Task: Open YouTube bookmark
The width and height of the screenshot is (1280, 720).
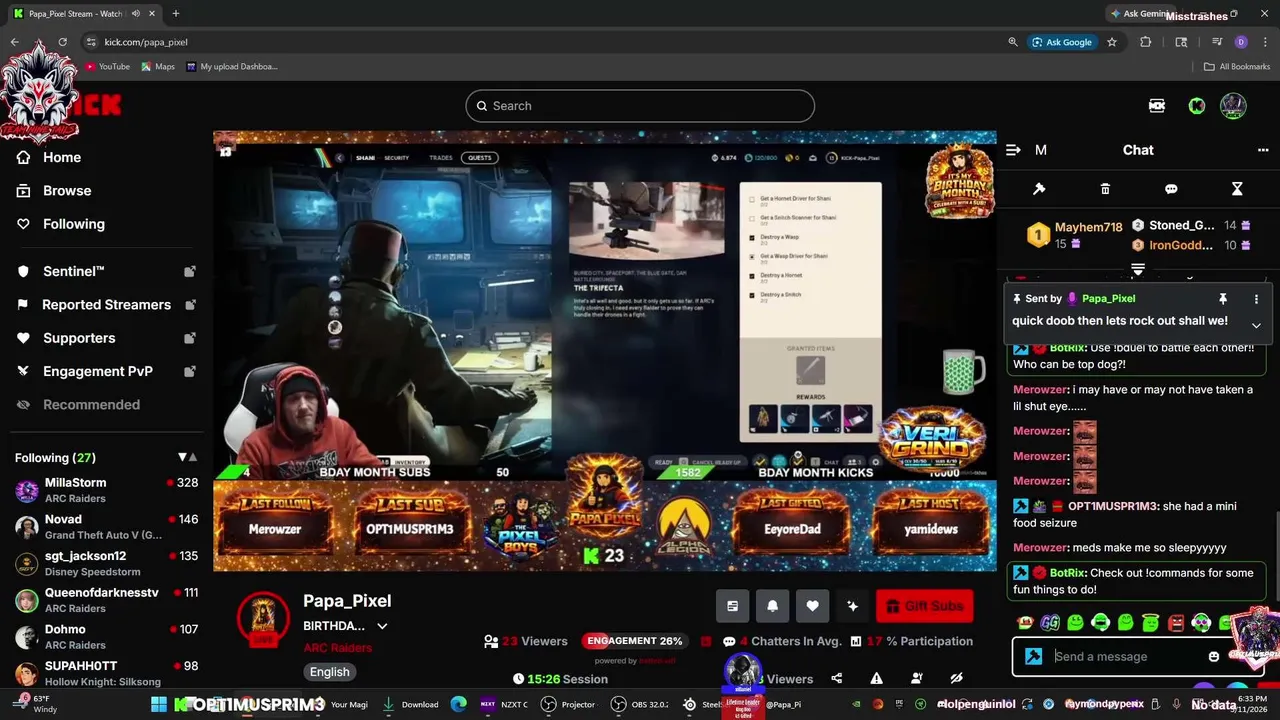Action: (x=107, y=67)
